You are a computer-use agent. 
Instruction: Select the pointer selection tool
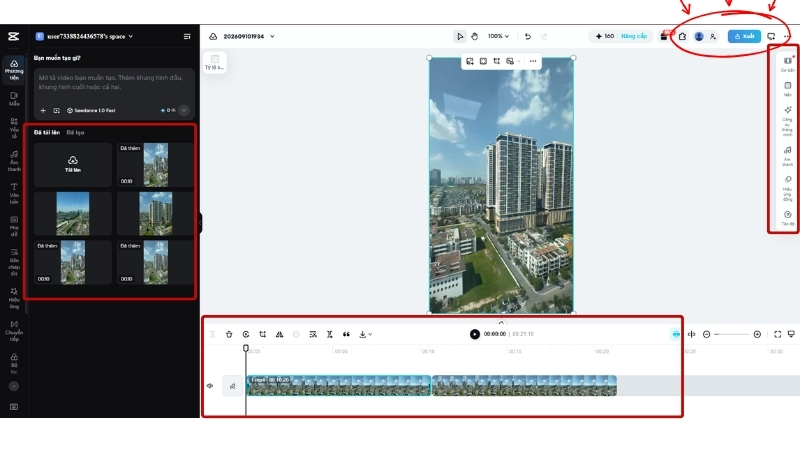460,36
